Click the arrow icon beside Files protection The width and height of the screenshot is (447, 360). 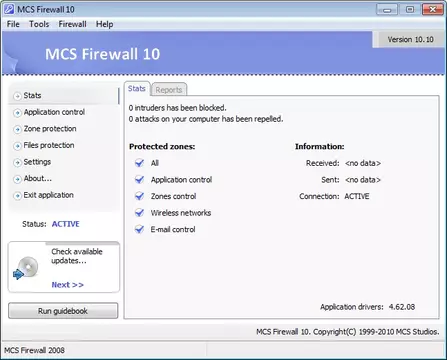17,146
